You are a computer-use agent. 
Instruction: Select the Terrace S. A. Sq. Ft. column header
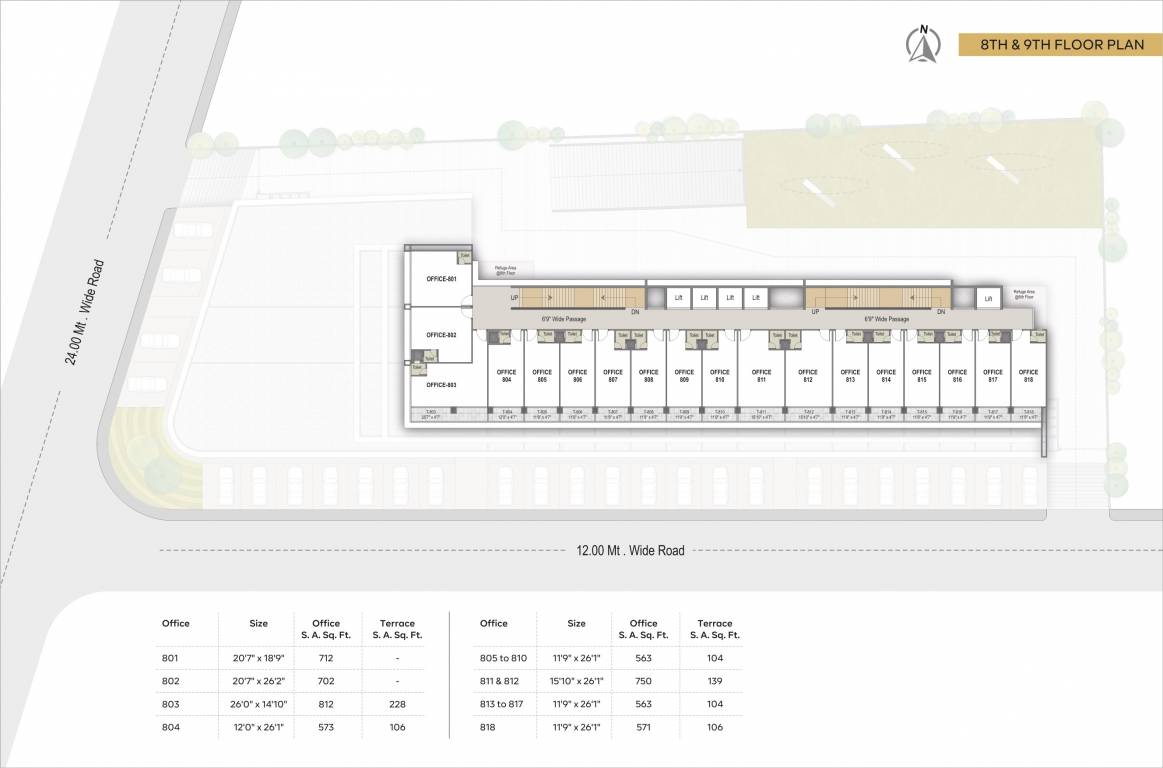(x=398, y=628)
